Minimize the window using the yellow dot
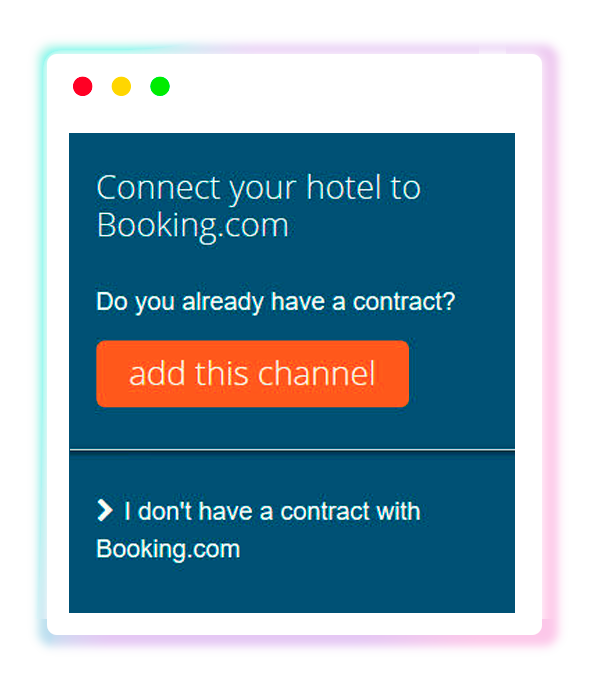Screen dimensions: 607x691 [x=121, y=86]
